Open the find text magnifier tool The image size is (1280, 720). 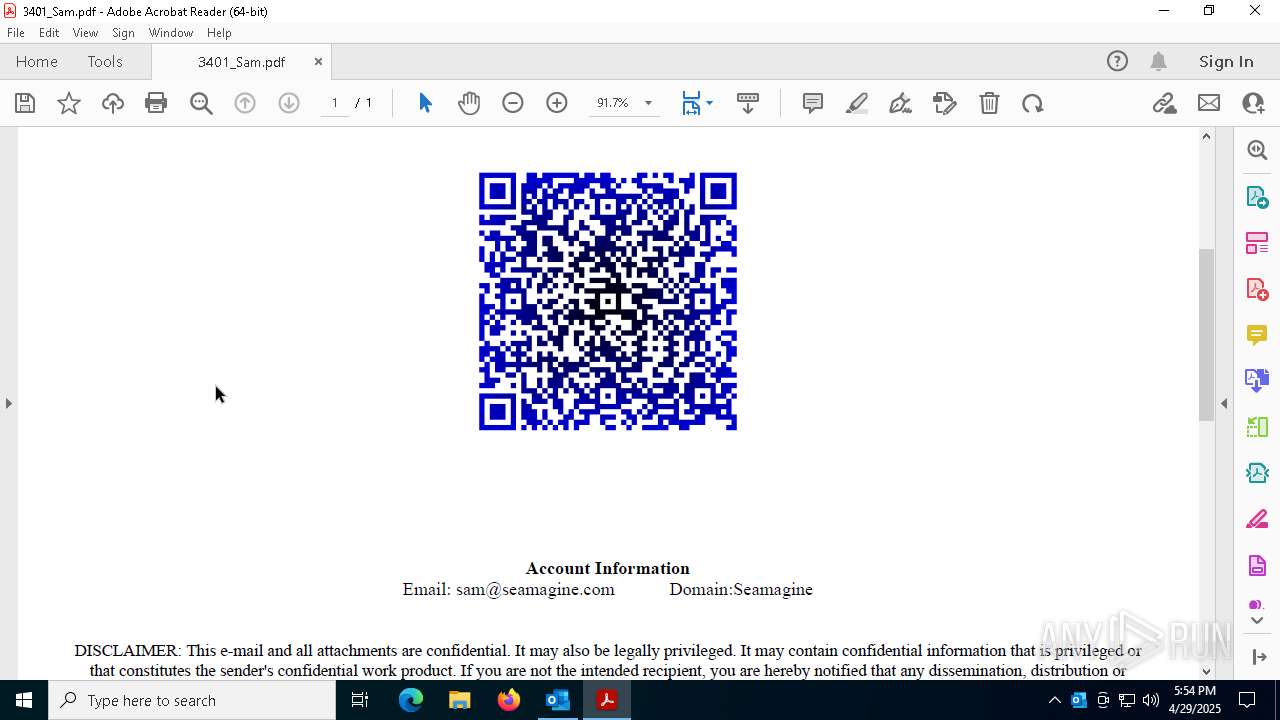(201, 103)
